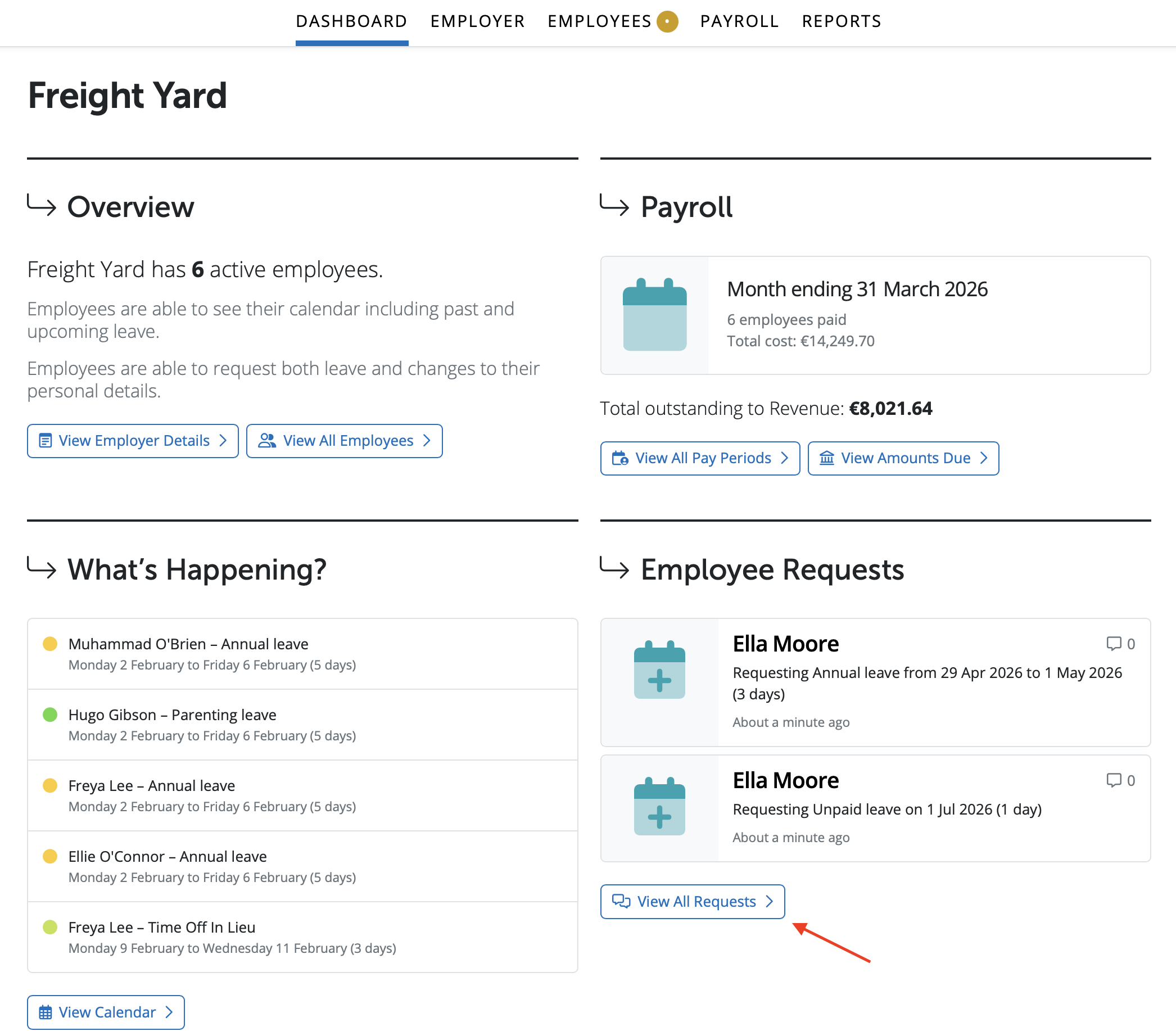Click View Amounts Due button

coord(903,458)
